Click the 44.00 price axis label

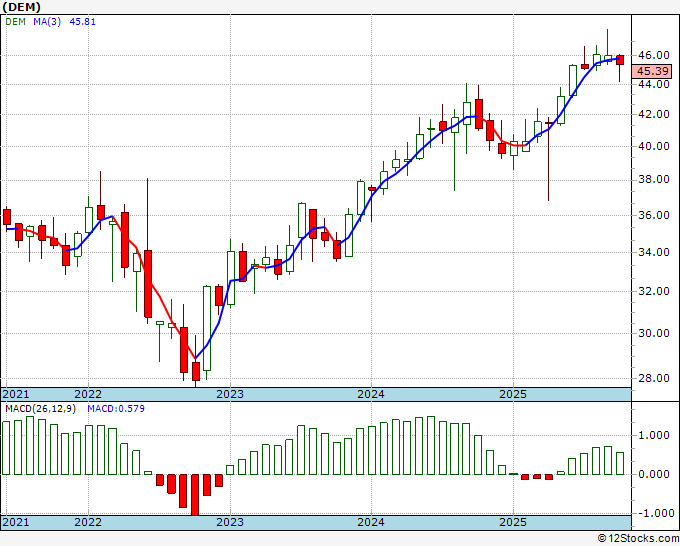(654, 84)
